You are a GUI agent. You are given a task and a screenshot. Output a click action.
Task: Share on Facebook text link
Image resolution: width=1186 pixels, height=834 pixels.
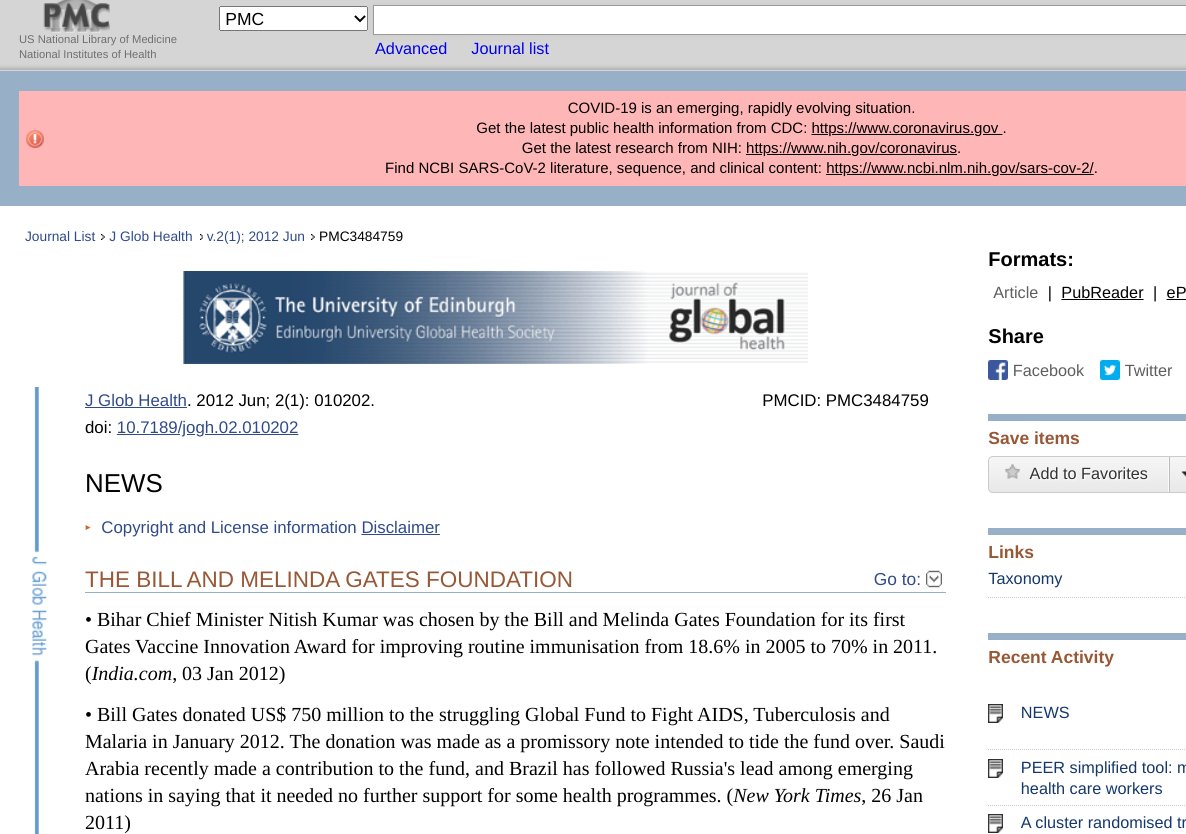click(x=1048, y=370)
